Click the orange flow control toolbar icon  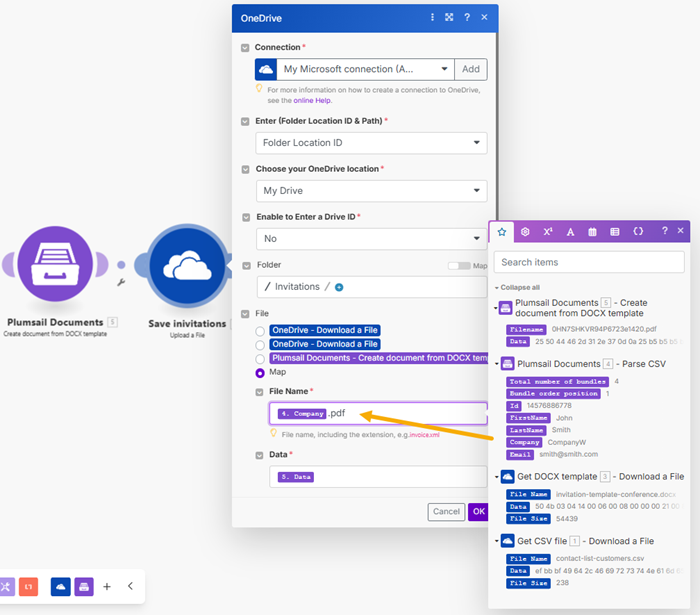29,586
